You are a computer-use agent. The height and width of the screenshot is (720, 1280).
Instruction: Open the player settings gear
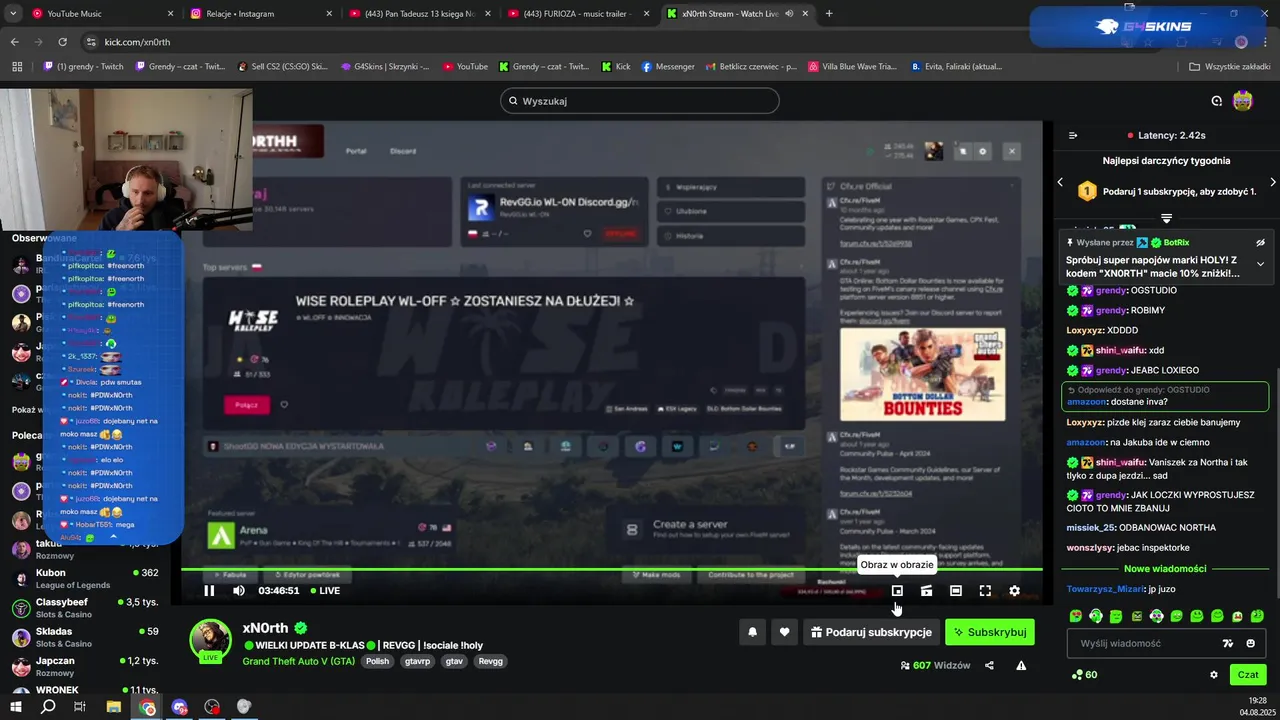[x=1014, y=591]
